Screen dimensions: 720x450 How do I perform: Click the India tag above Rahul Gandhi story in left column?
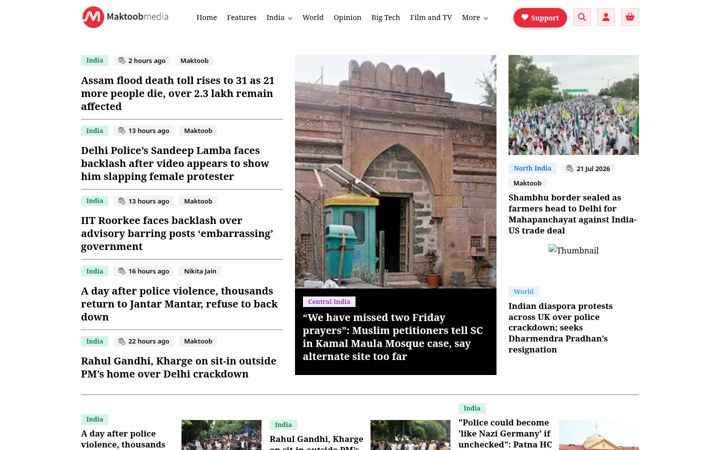pos(95,341)
